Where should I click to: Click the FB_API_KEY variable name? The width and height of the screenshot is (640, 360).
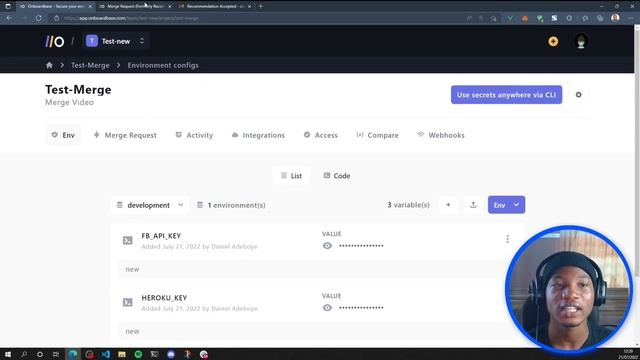point(161,236)
